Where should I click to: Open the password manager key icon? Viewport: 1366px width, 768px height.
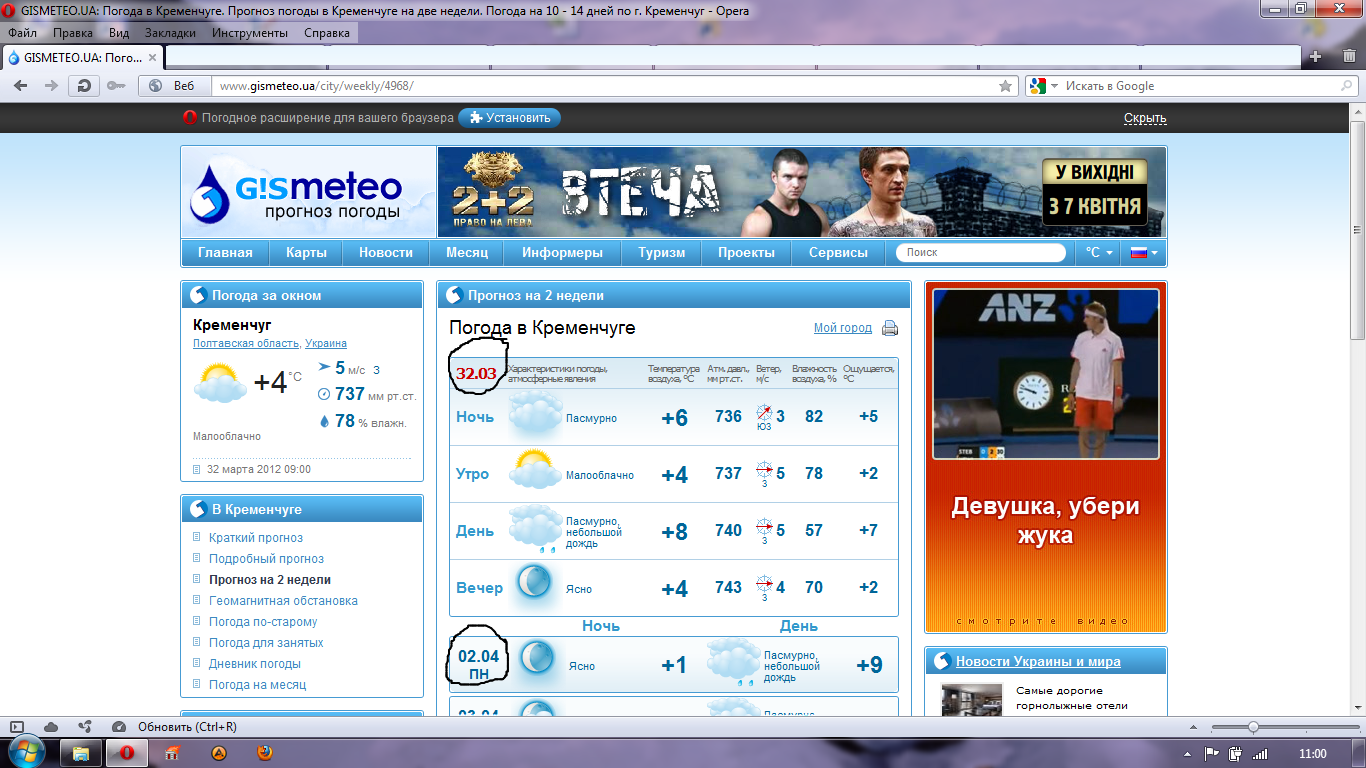(116, 86)
